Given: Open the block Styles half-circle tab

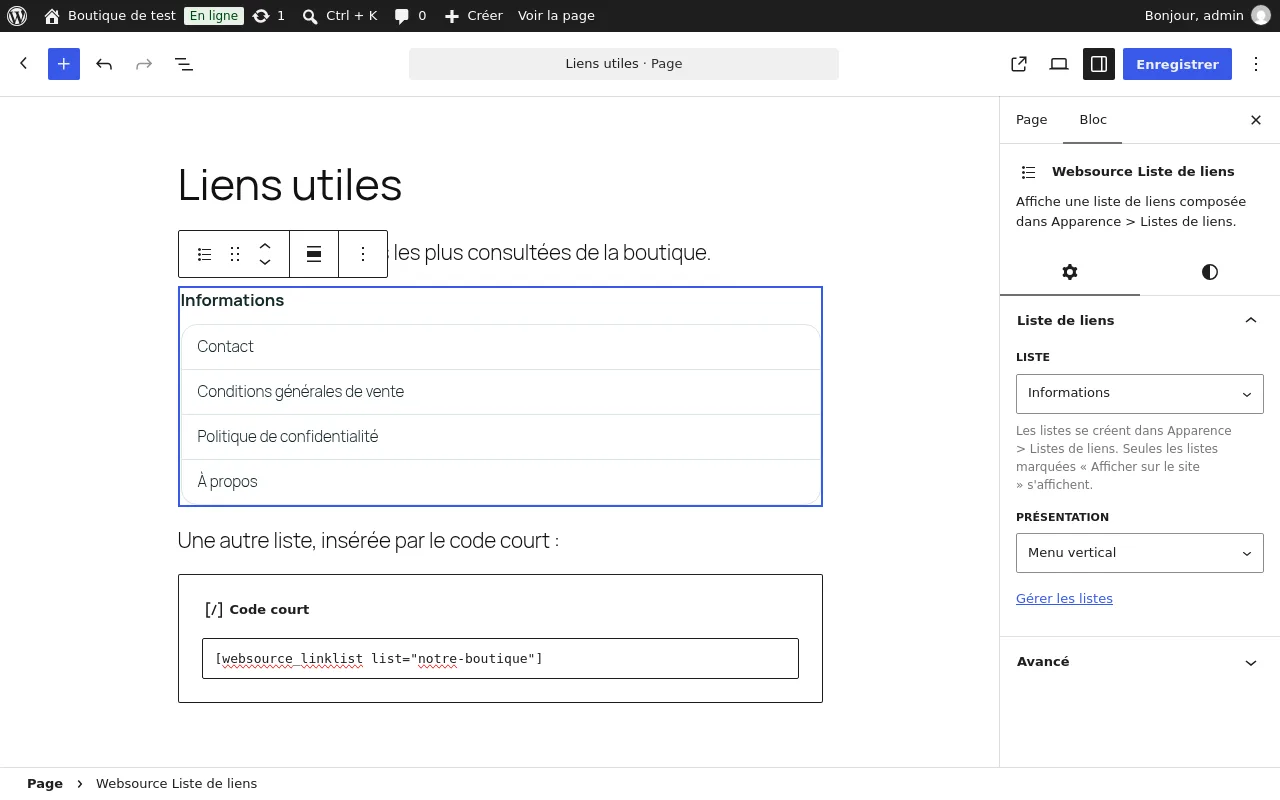Looking at the screenshot, I should coord(1210,272).
